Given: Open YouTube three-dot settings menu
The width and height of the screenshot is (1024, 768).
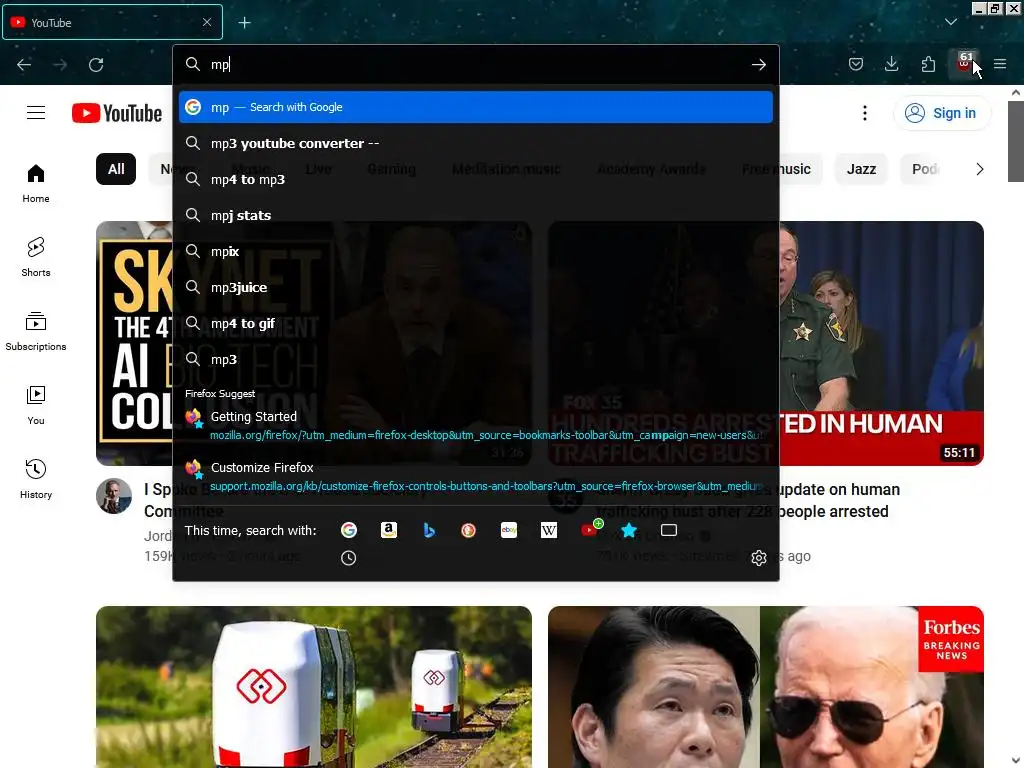Looking at the screenshot, I should 865,113.
